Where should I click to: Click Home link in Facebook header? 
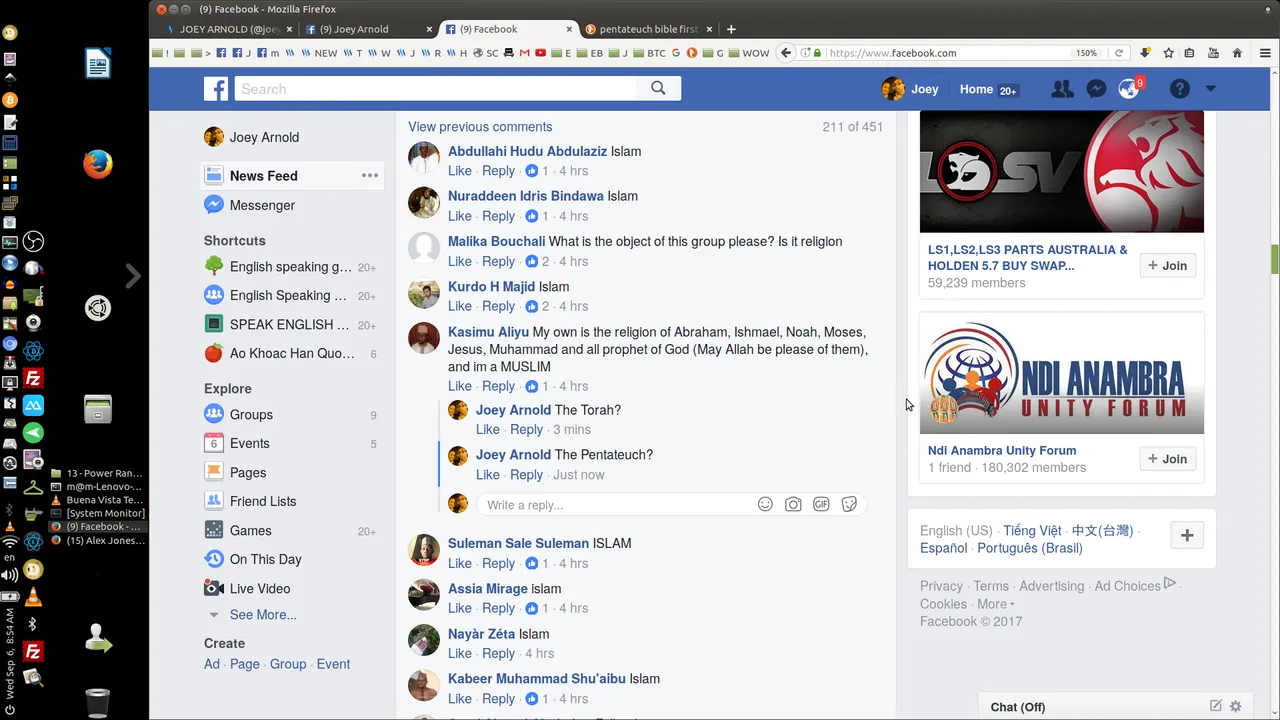[976, 89]
